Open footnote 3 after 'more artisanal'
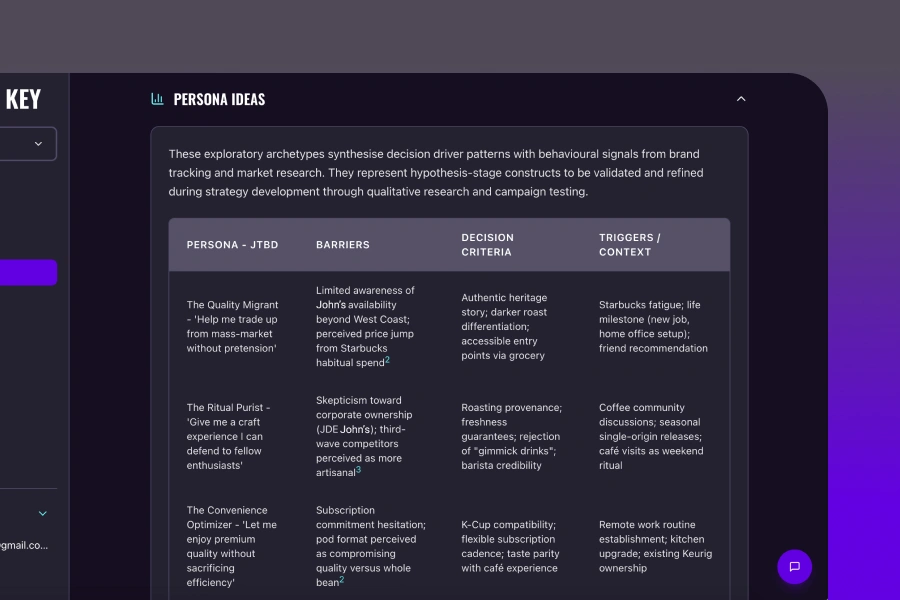The width and height of the screenshot is (900, 600). [x=358, y=470]
